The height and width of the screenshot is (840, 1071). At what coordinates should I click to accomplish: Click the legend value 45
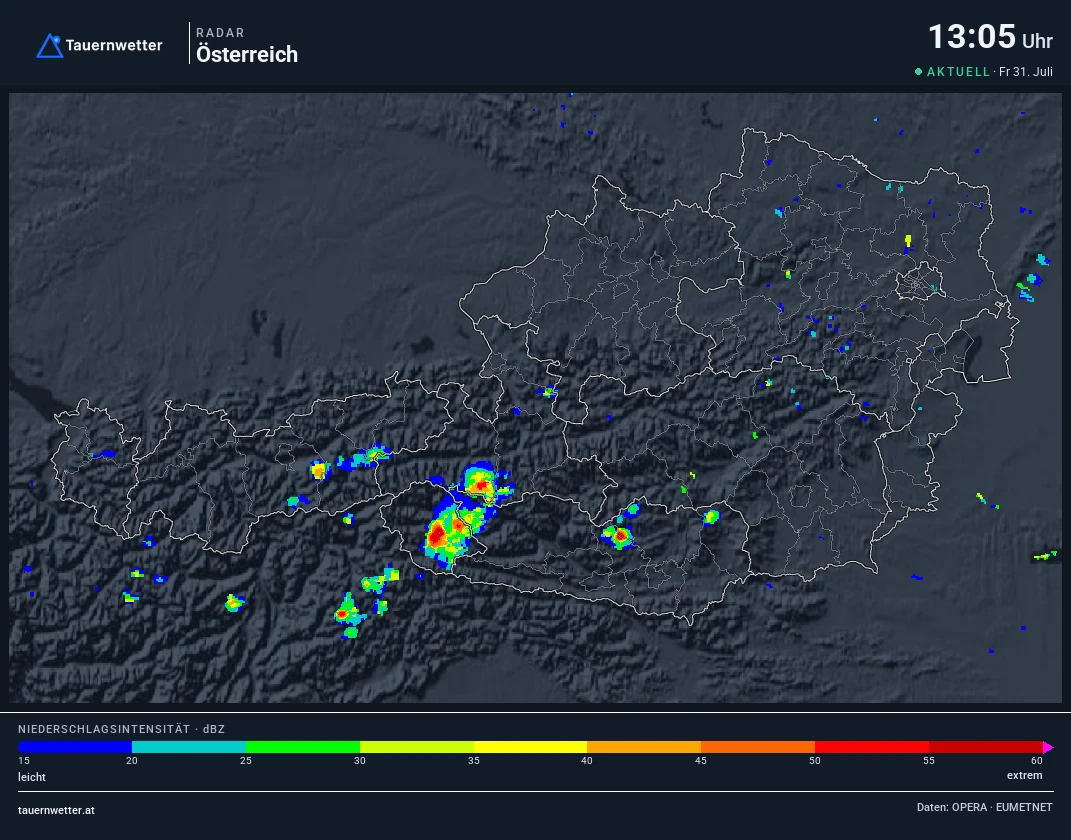701,761
